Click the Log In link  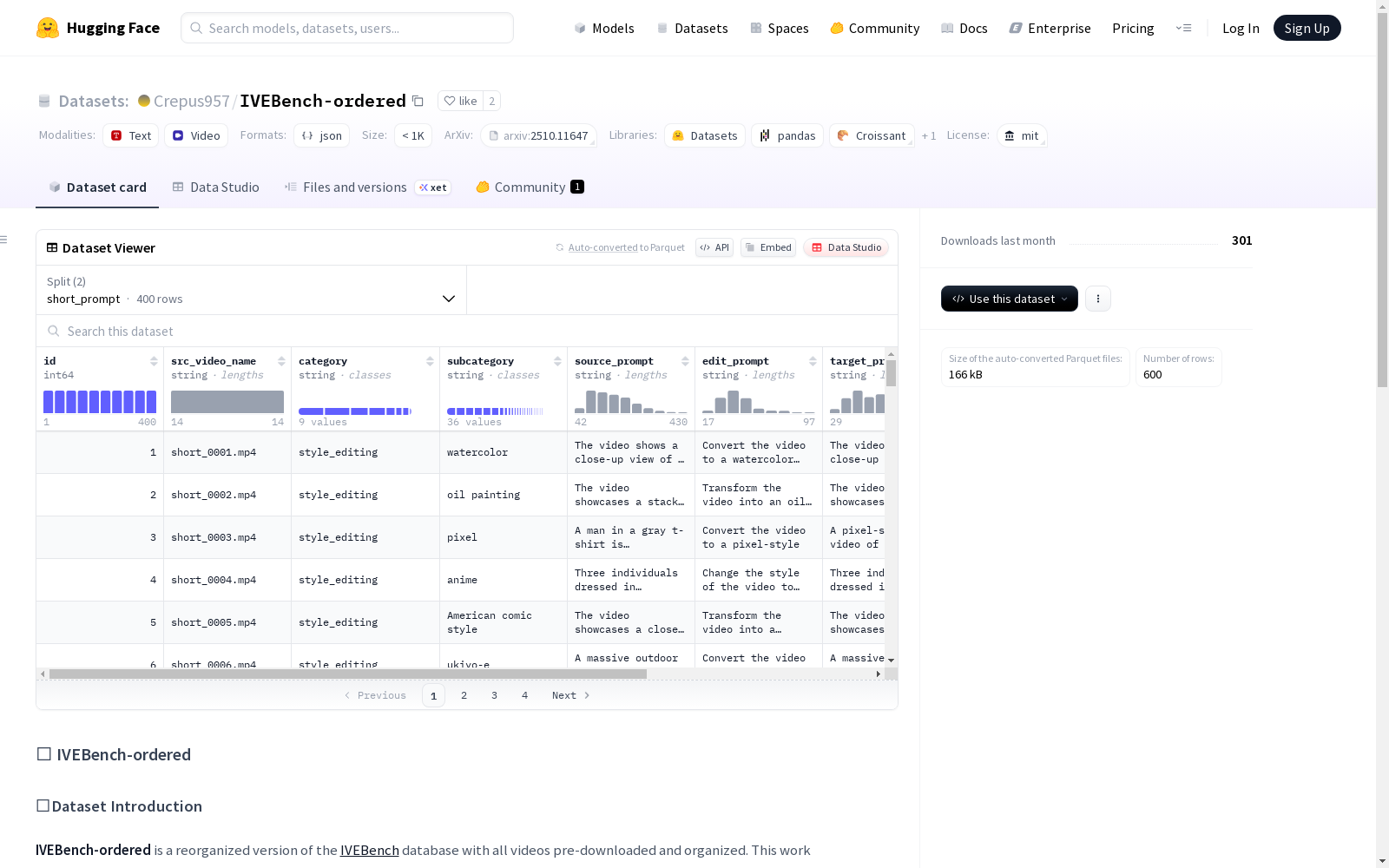click(1241, 28)
